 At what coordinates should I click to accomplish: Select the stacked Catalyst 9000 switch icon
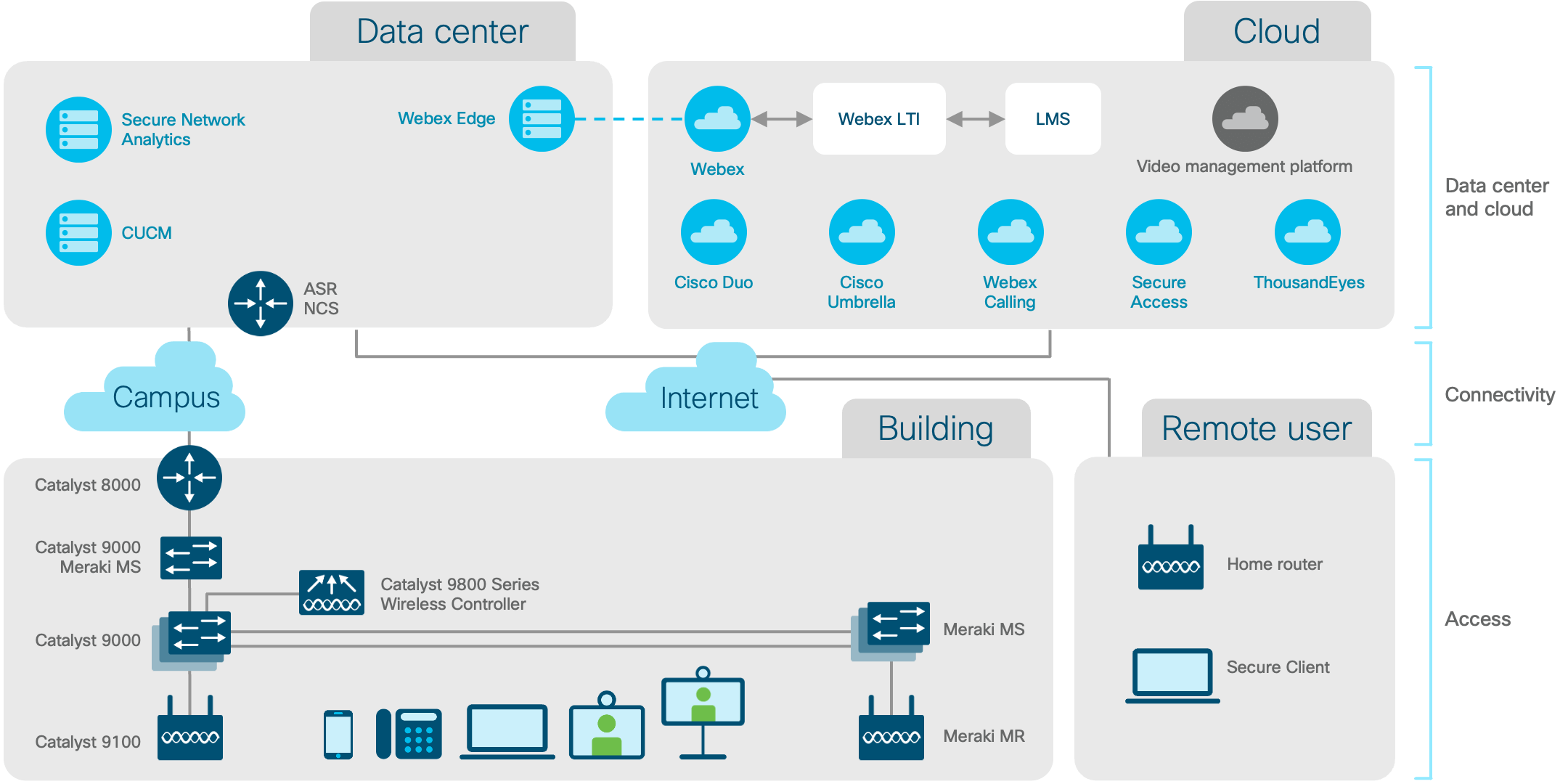click(192, 640)
